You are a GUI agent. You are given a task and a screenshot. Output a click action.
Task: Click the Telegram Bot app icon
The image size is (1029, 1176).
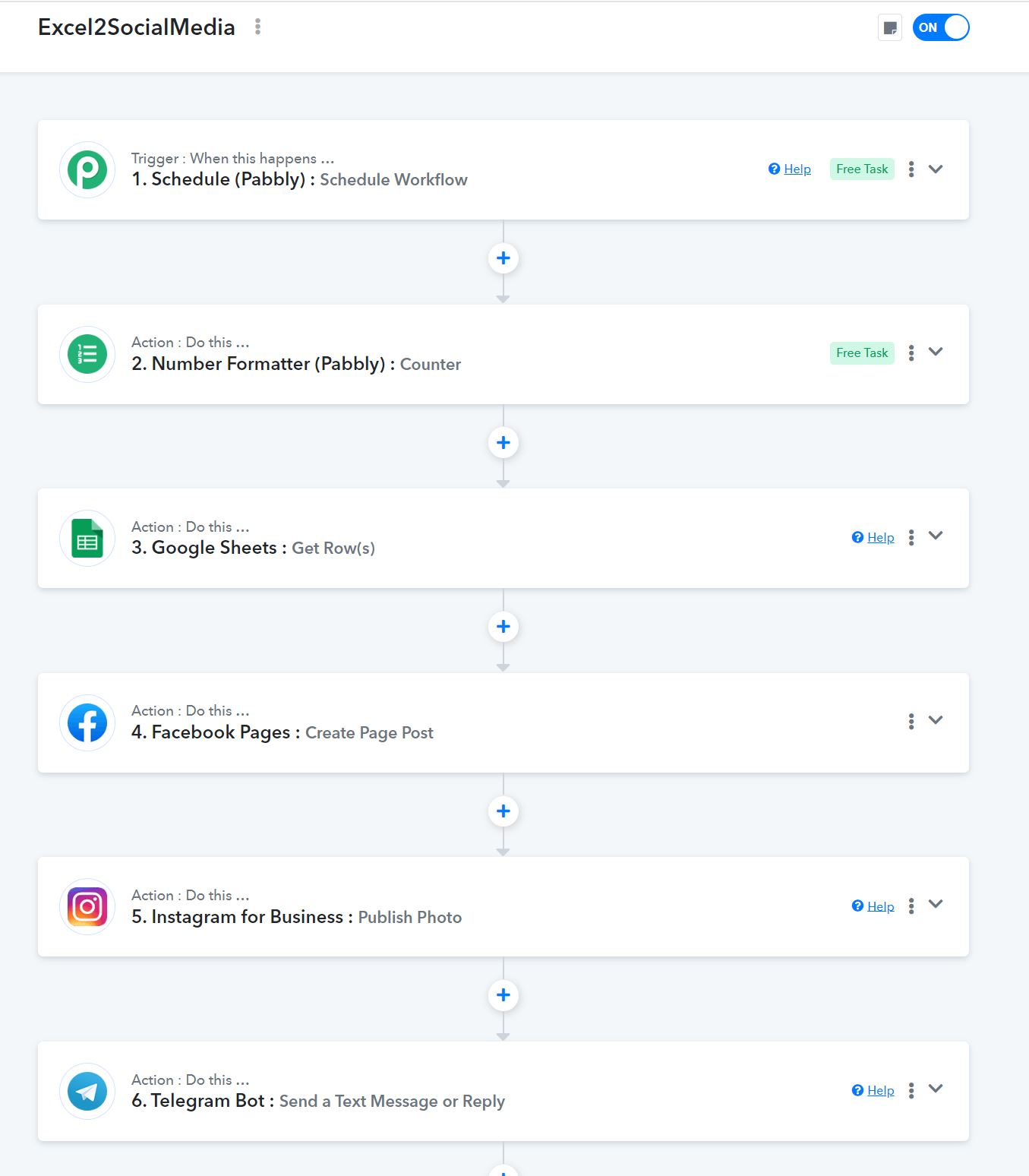coord(87,1091)
